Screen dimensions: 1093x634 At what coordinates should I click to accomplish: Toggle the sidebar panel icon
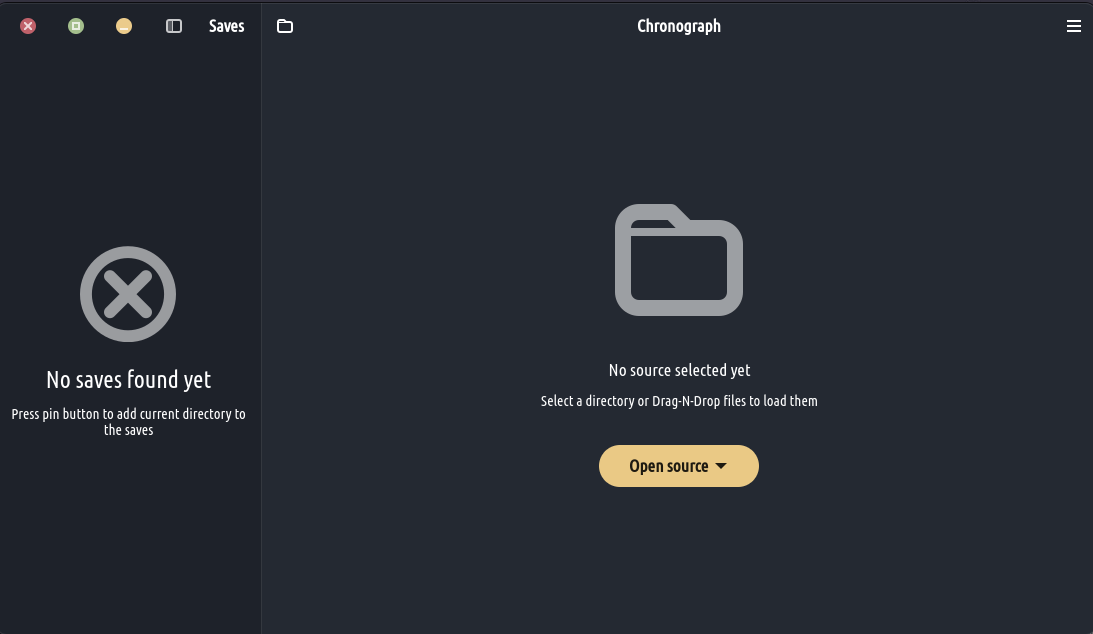(174, 26)
